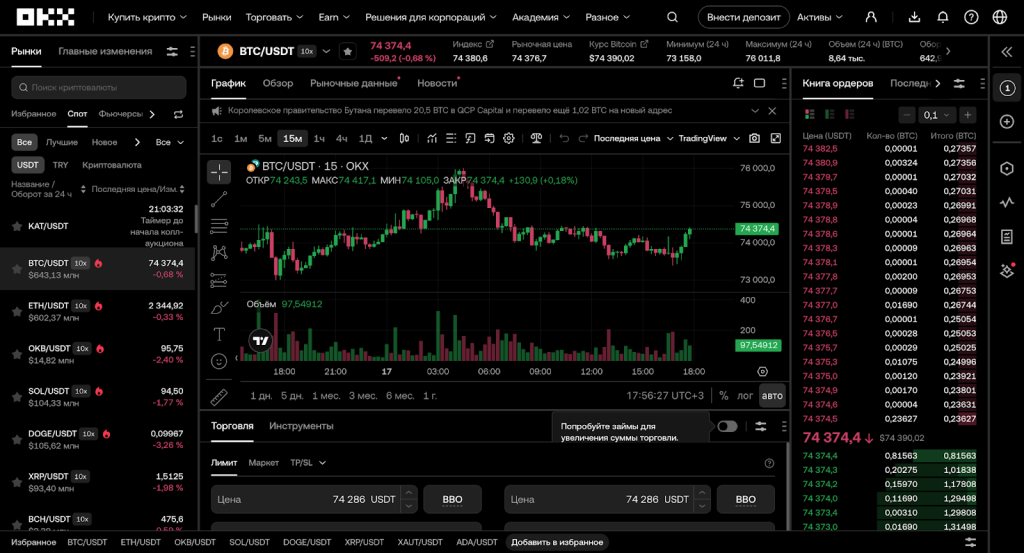This screenshot has height=553, width=1024.
Task: Undo the last chart action
Action: coord(564,138)
